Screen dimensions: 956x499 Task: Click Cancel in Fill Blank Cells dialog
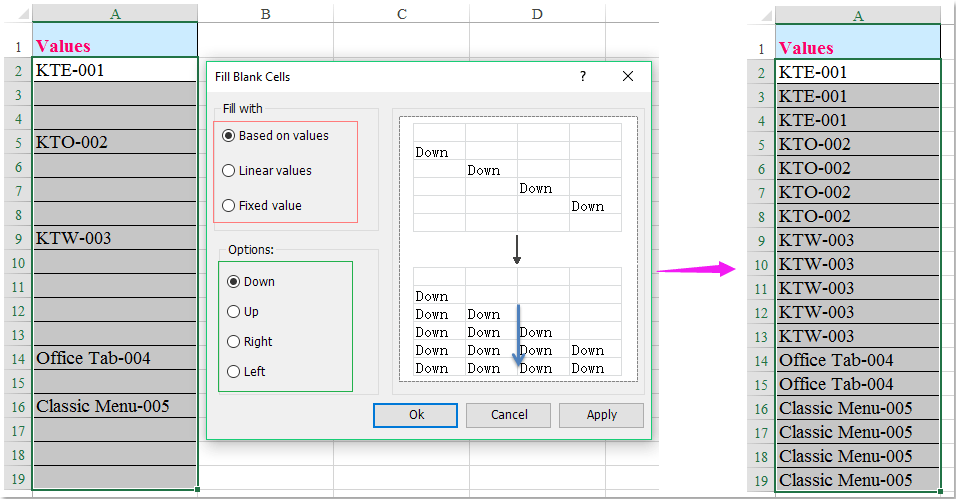tap(508, 415)
